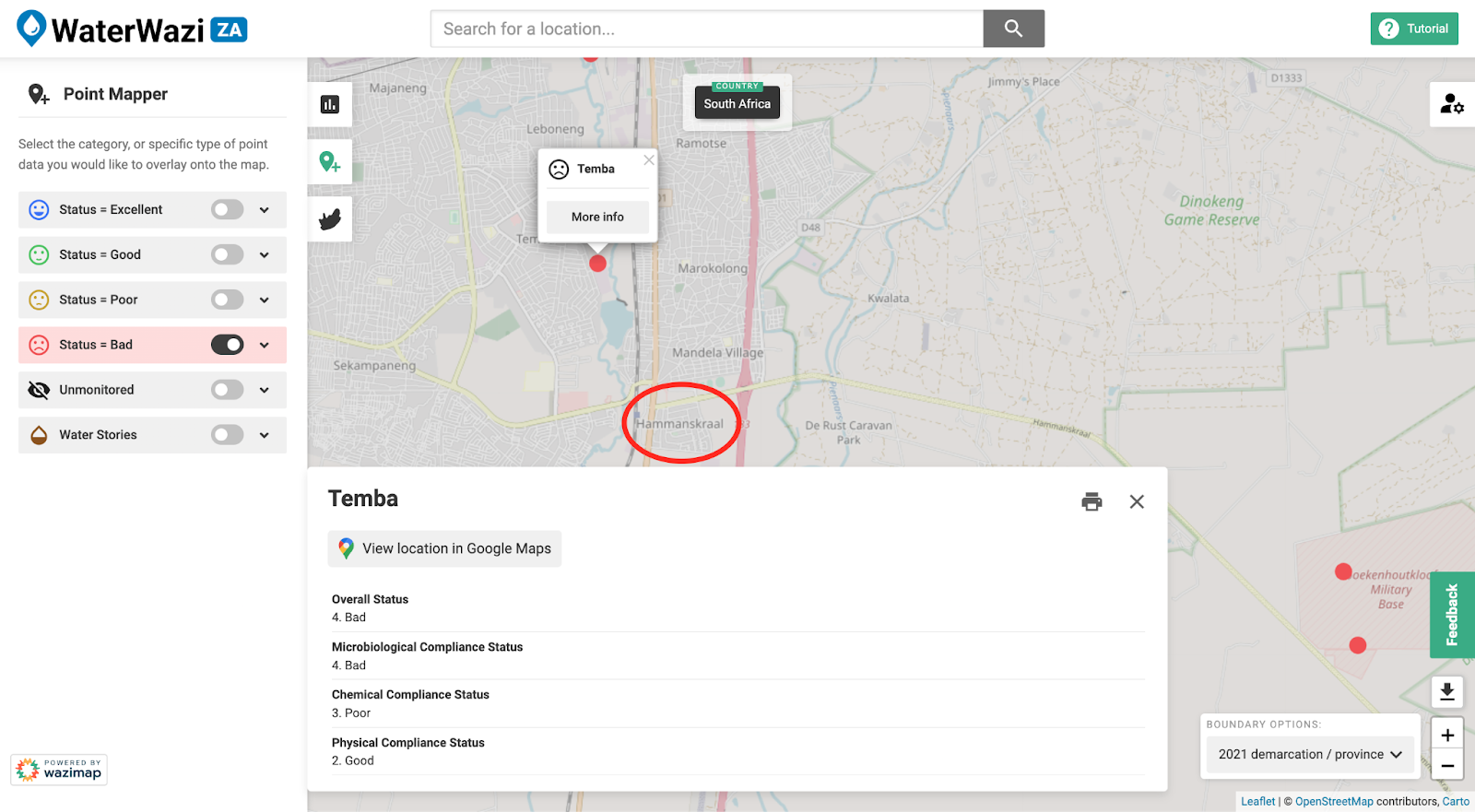Enable the Unmonitored toggle
This screenshot has height=812, width=1475.
227,390
